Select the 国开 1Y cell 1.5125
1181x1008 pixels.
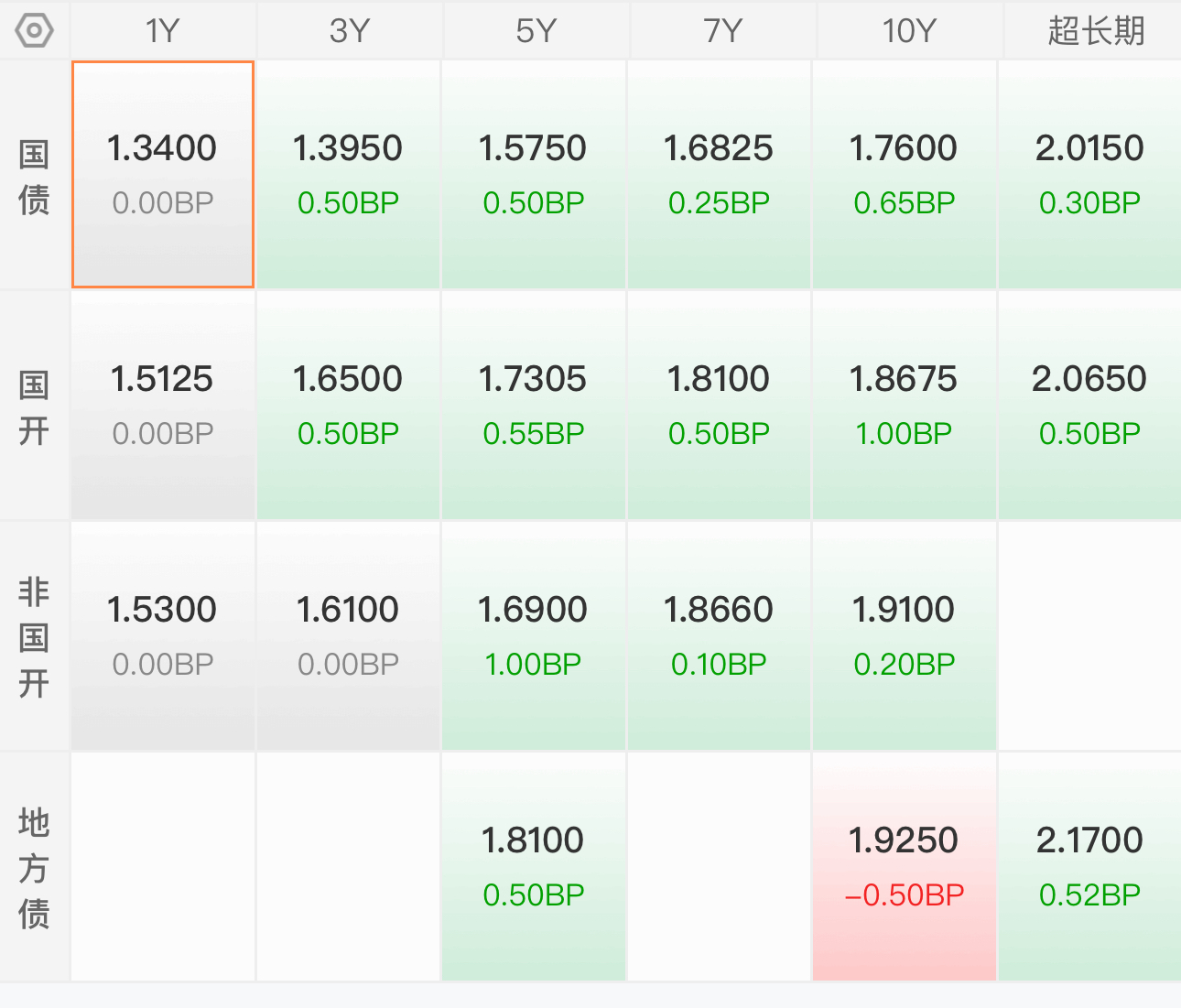(x=163, y=406)
